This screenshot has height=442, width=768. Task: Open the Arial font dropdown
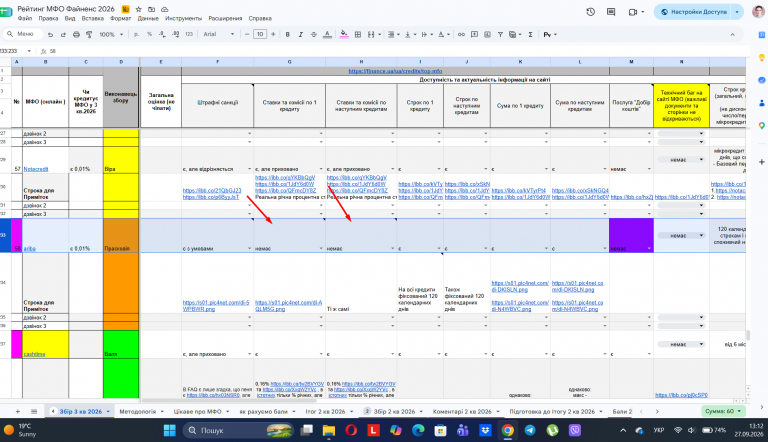click(219, 34)
